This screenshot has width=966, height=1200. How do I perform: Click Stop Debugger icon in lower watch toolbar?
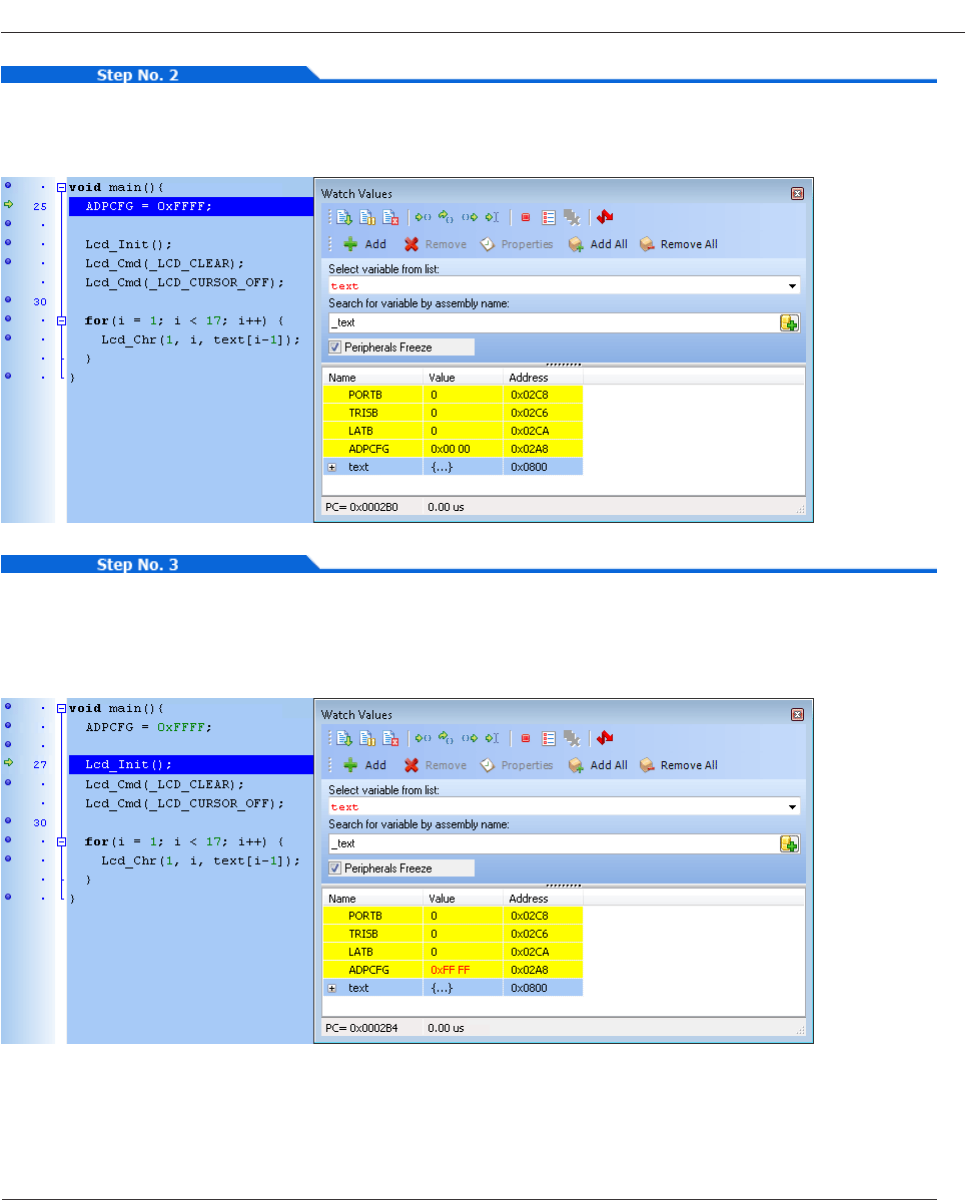[x=391, y=738]
